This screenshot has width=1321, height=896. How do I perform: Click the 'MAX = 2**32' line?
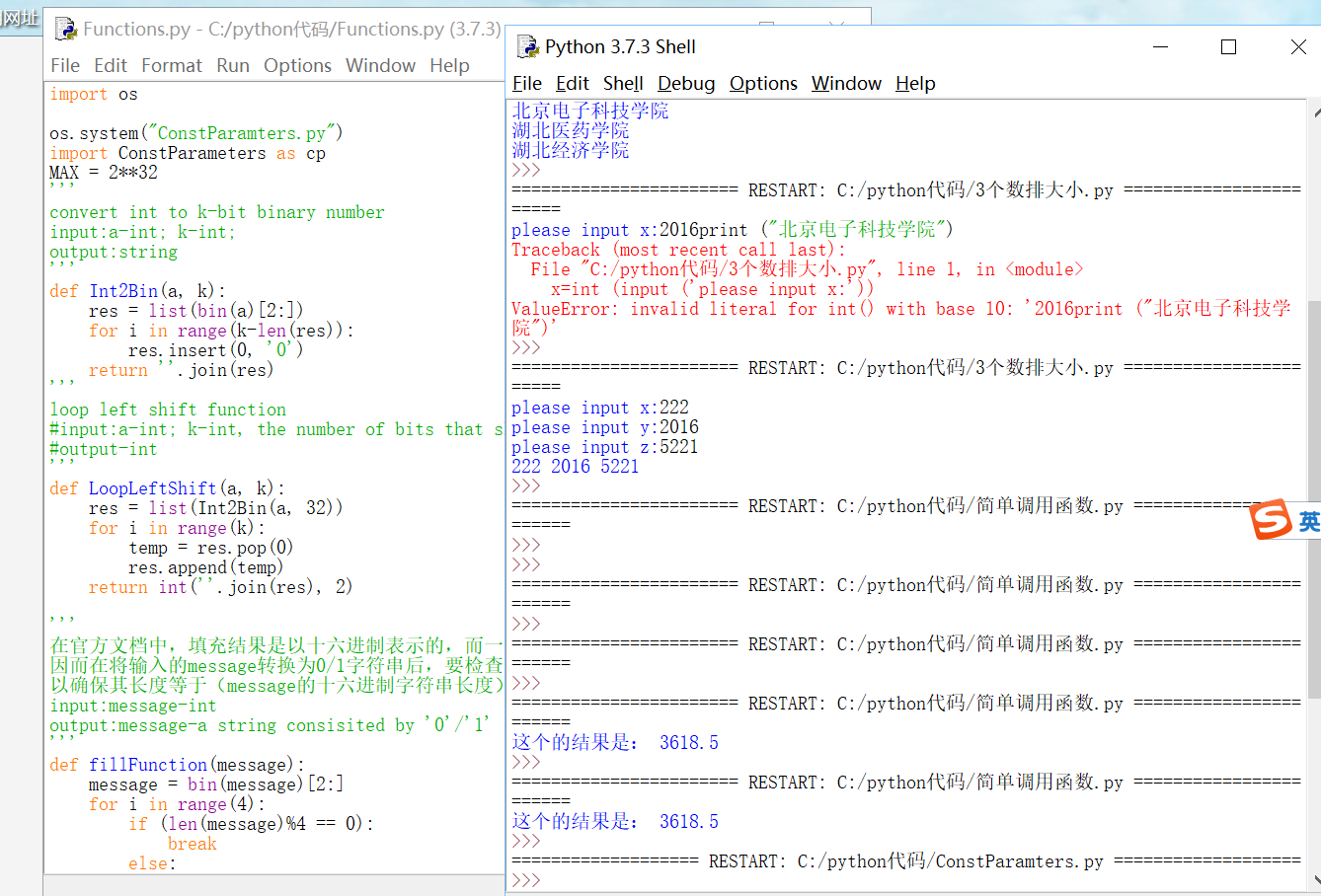[104, 173]
